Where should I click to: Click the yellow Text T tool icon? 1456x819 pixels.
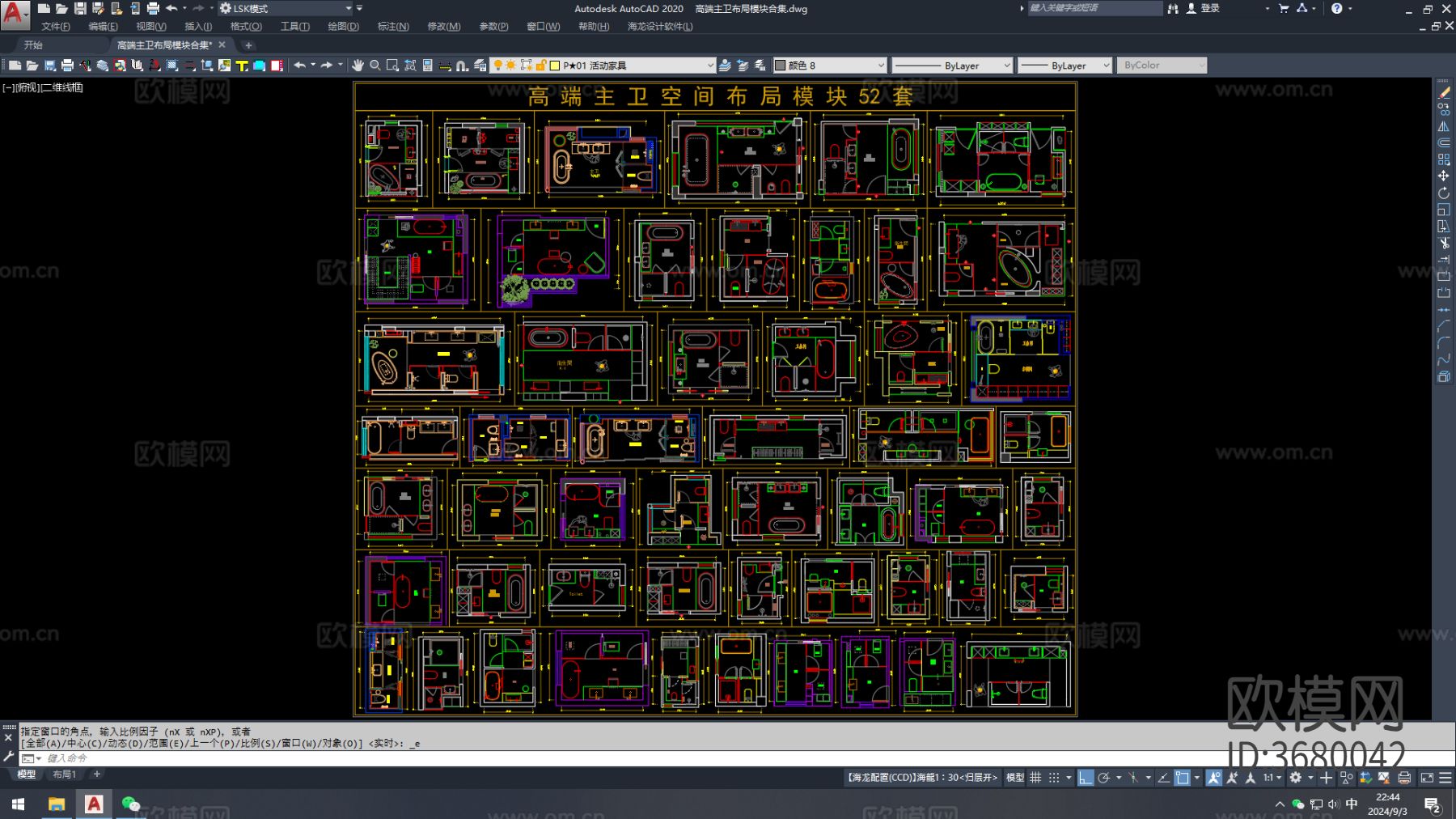[242, 66]
